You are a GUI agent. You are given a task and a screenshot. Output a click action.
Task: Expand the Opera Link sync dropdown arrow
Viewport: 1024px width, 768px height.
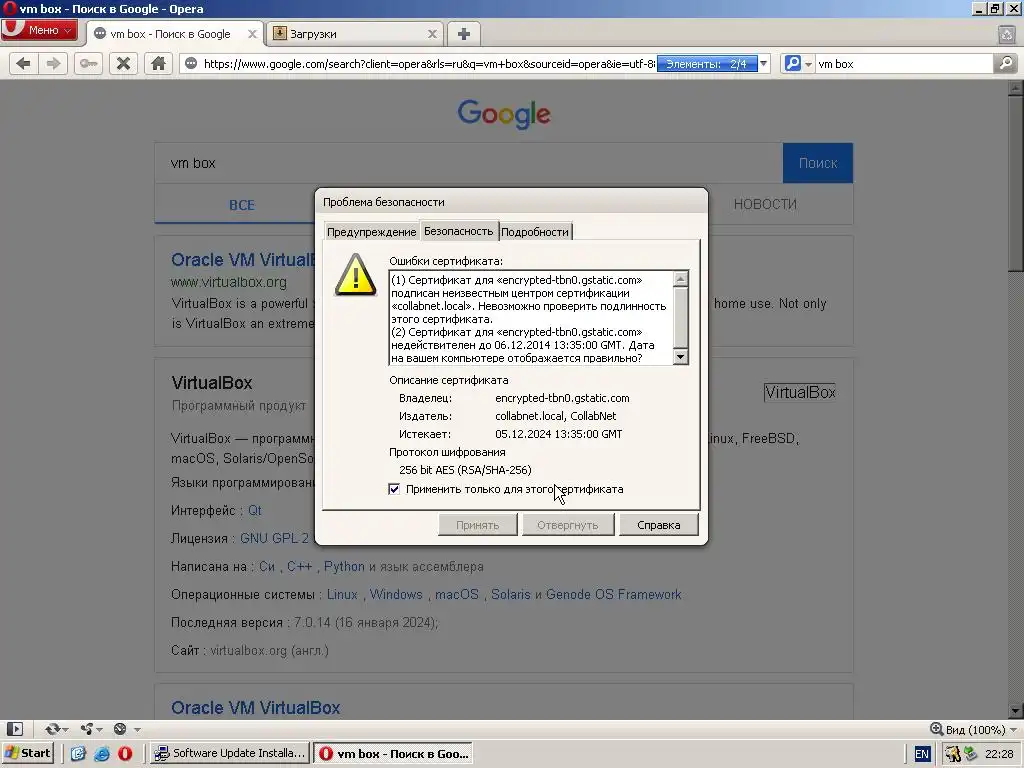[x=65, y=729]
